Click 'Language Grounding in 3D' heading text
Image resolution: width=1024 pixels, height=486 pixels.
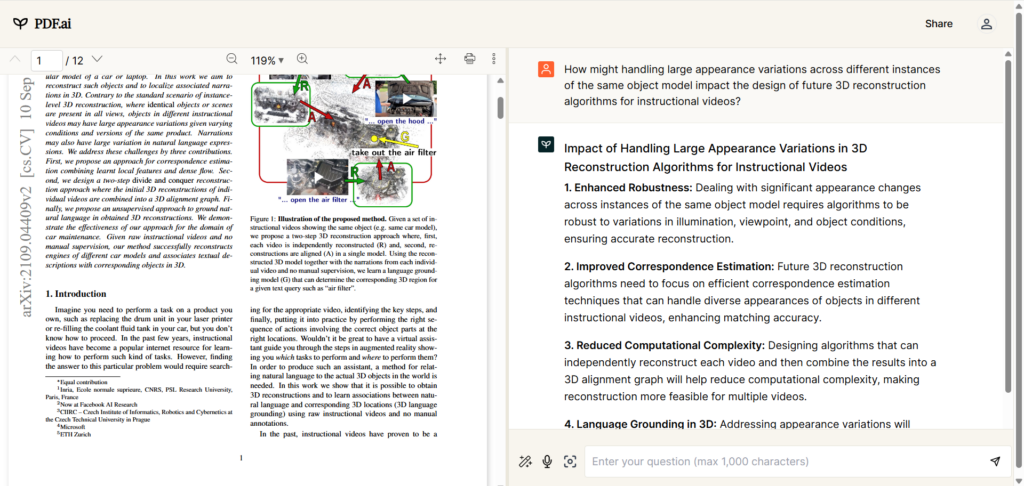tap(641, 424)
